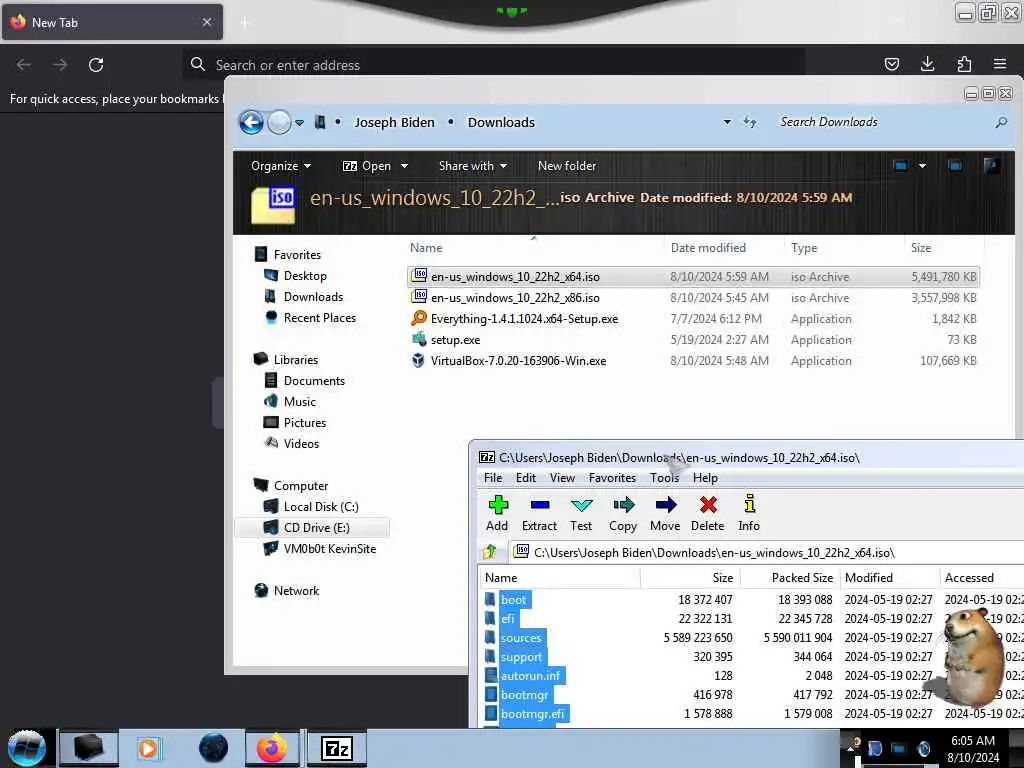Open recent locations arrow next to nav buttons
This screenshot has height=768, width=1024.
coord(299,122)
